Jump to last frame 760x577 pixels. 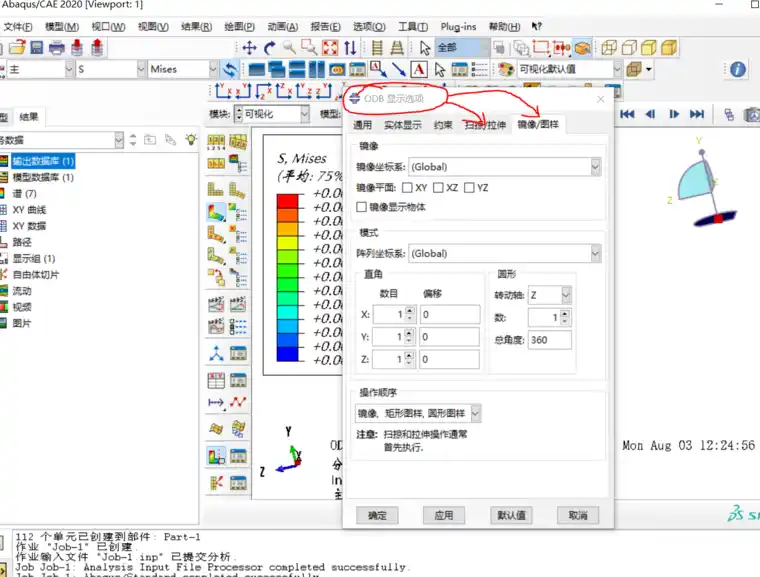click(697, 114)
